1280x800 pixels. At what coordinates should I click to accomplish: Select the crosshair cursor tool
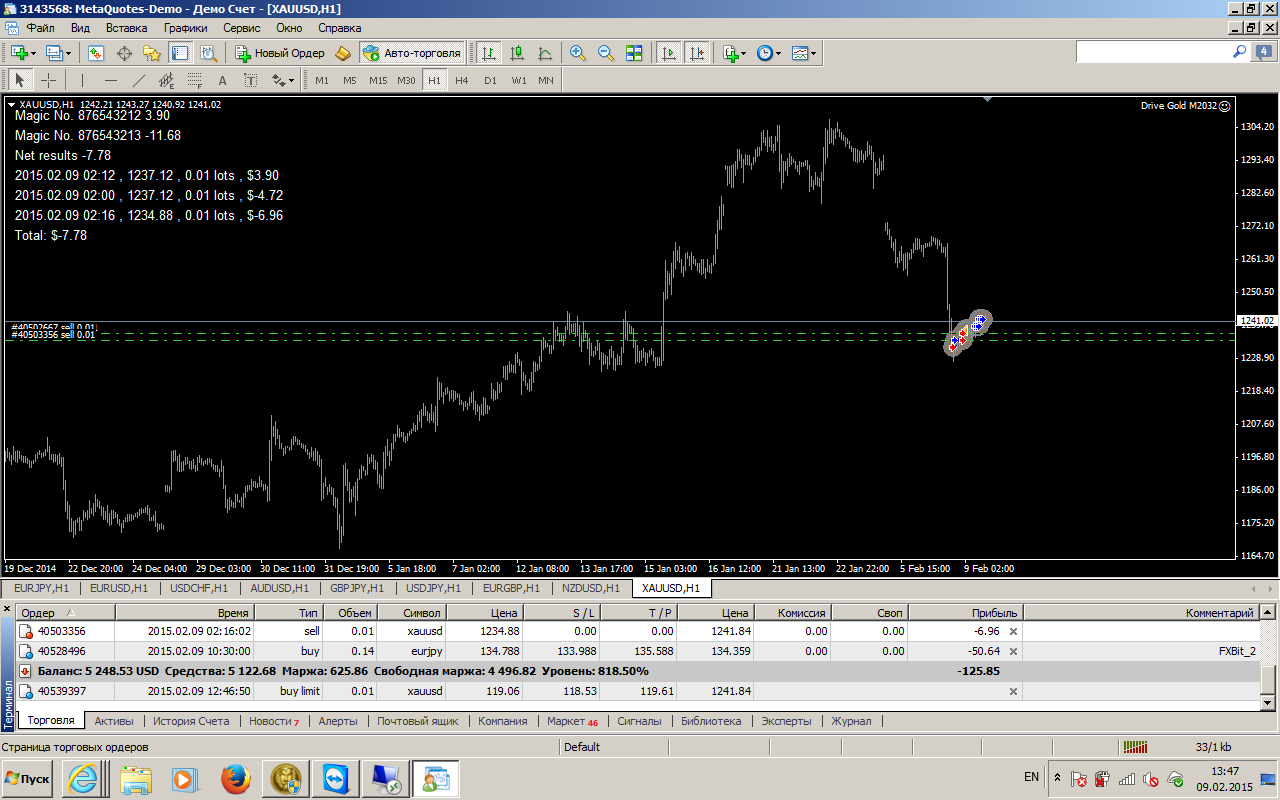pos(48,80)
